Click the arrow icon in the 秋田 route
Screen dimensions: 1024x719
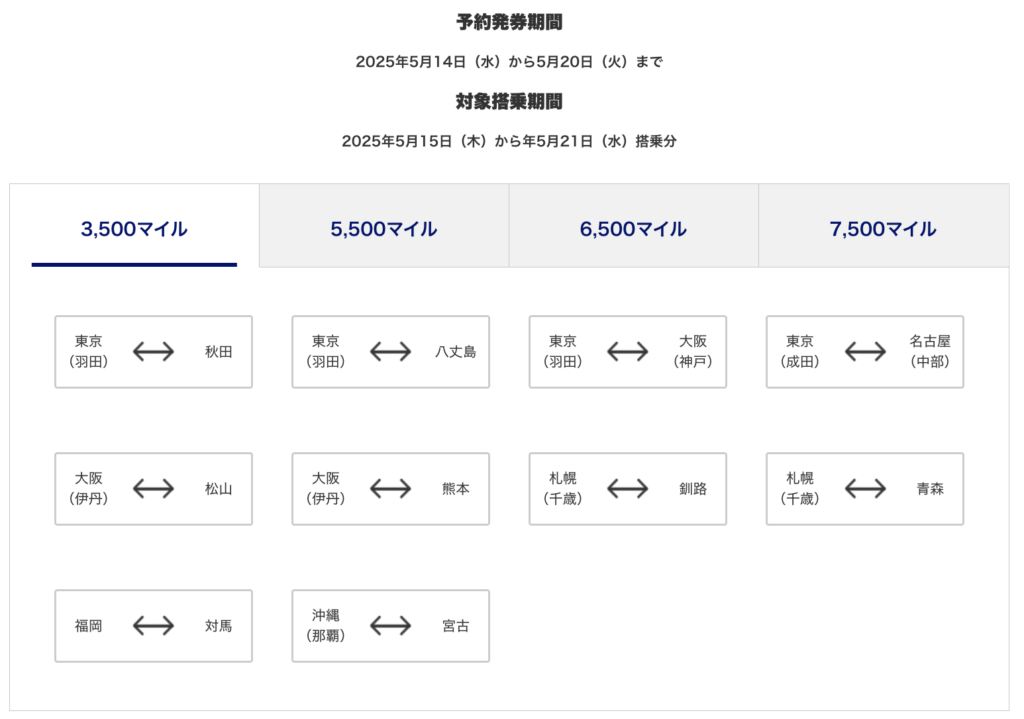pyautogui.click(x=153, y=352)
